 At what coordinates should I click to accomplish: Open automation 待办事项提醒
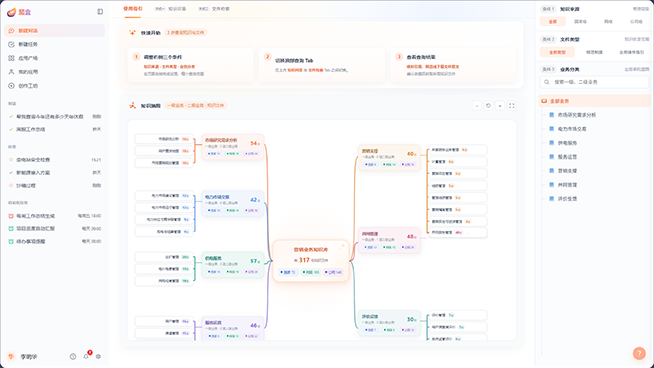tap(55, 241)
